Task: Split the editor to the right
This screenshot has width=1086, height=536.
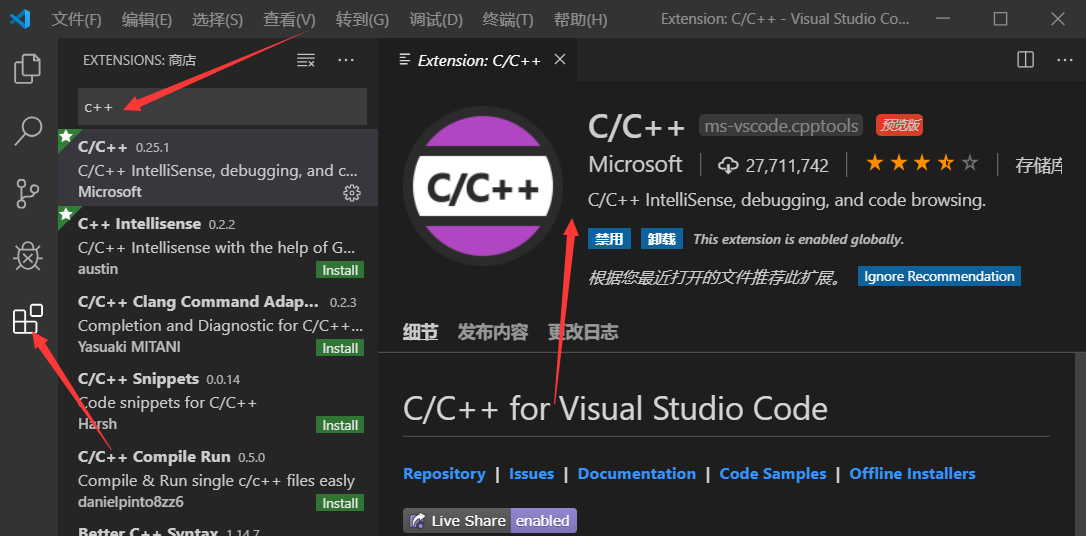Action: pyautogui.click(x=1025, y=60)
